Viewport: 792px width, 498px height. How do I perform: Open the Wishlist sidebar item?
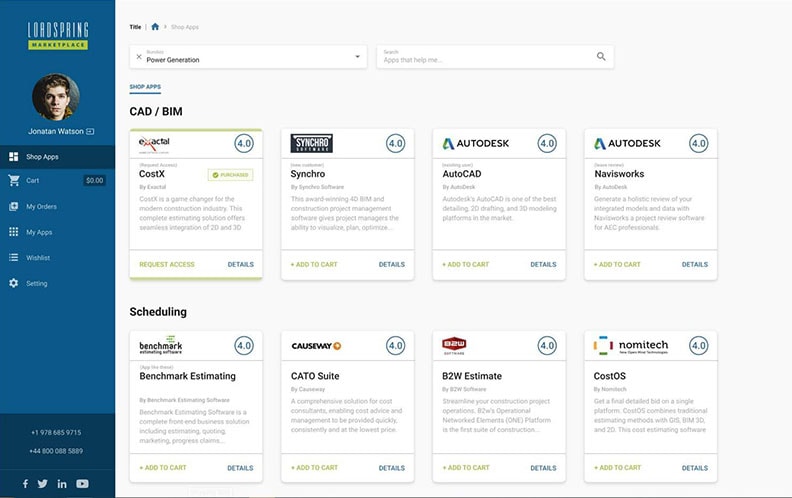coord(58,258)
